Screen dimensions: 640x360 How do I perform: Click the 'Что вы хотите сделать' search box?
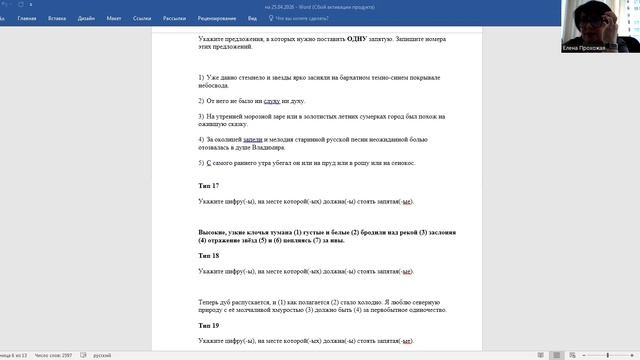[x=302, y=18]
